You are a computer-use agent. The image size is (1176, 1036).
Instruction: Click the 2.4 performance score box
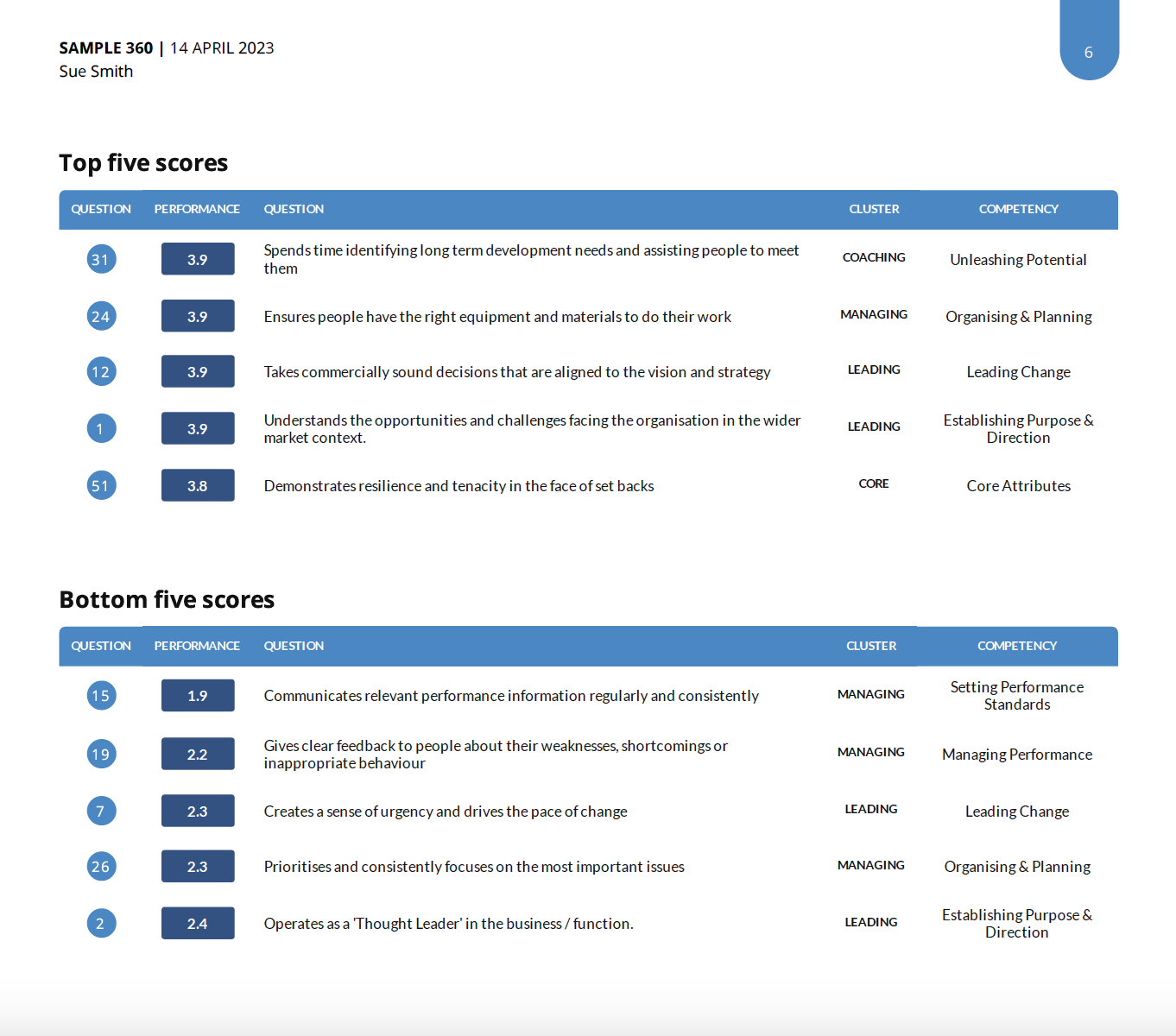[198, 923]
